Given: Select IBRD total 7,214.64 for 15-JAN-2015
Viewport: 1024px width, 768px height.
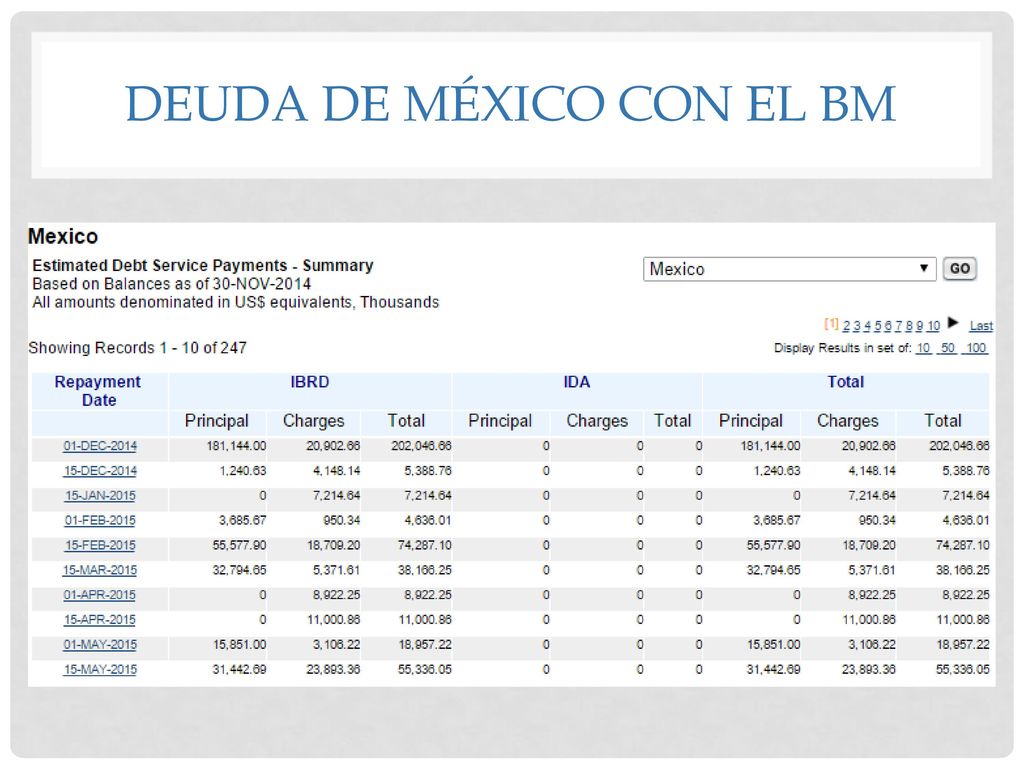Looking at the screenshot, I should point(428,496).
